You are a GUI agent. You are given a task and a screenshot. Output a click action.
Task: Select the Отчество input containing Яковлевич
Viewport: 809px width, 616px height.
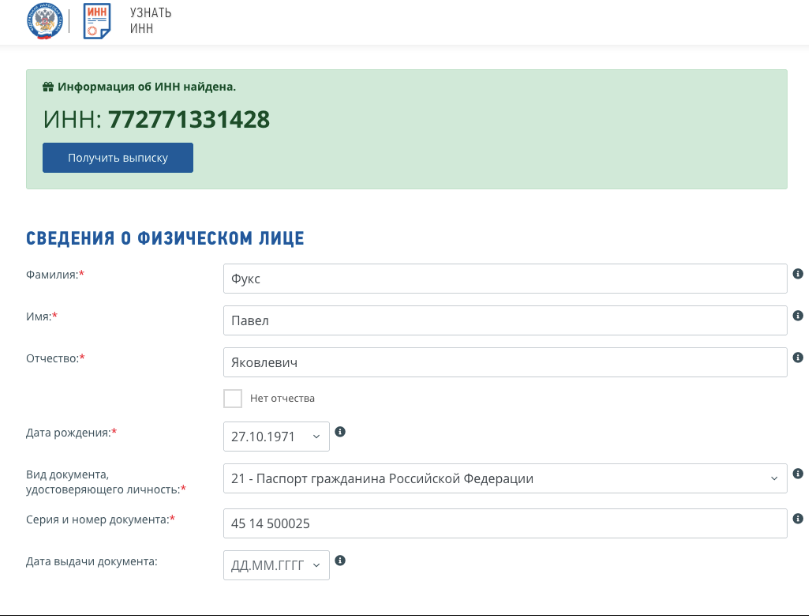point(505,363)
